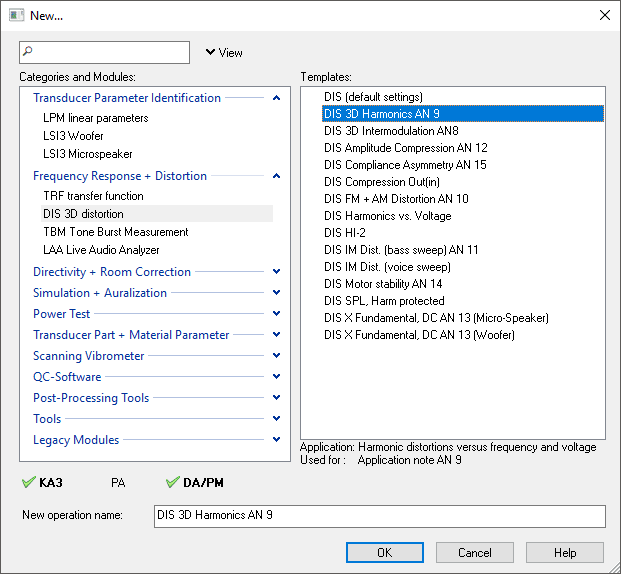Image resolution: width=621 pixels, height=574 pixels.
Task: Collapse Transducer Parameter Identification category
Action: pyautogui.click(x=276, y=98)
